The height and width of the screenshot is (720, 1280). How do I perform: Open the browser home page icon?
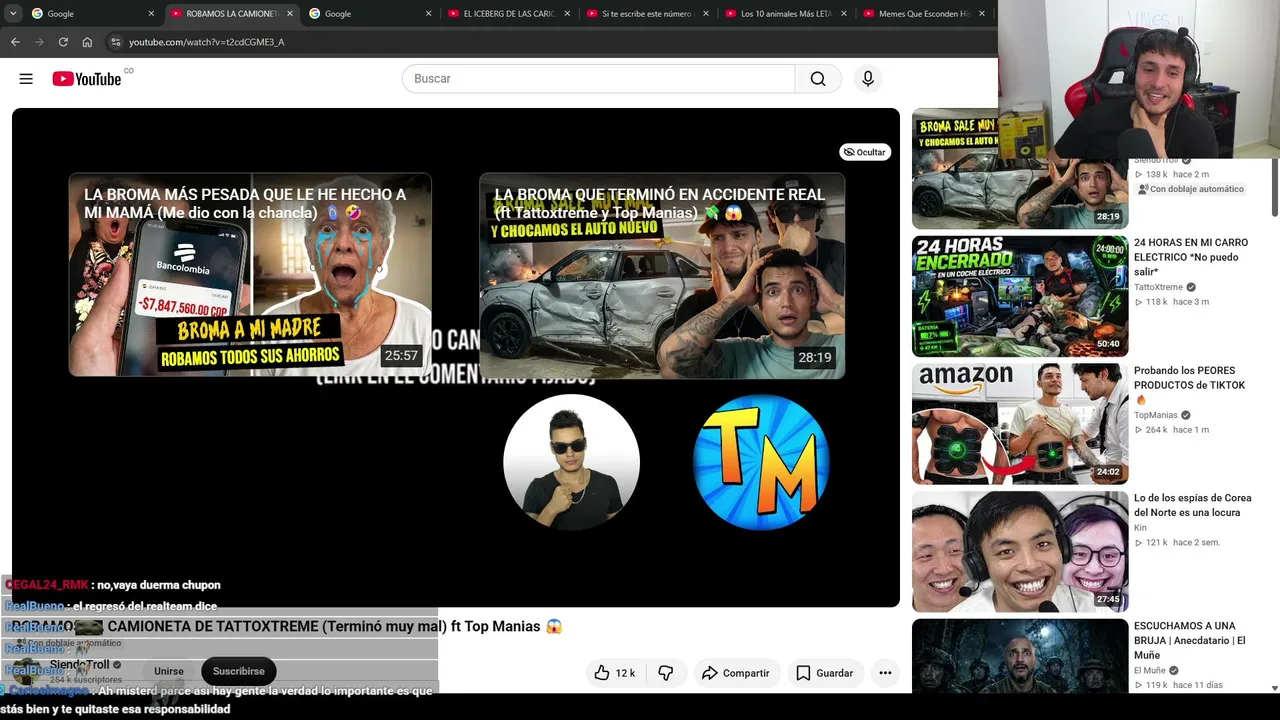pos(87,42)
